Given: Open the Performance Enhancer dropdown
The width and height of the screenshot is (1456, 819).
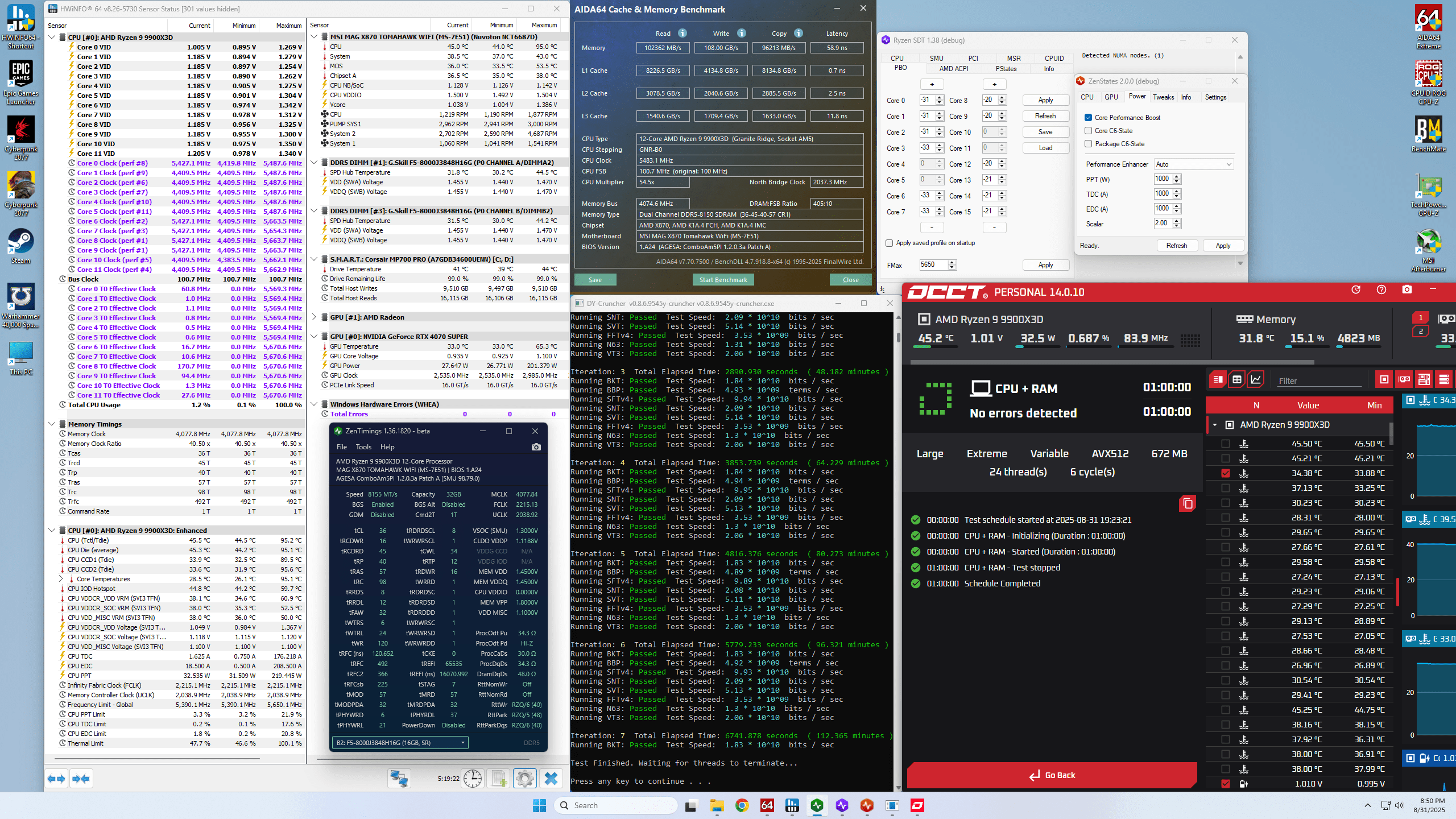Looking at the screenshot, I should 1193,164.
